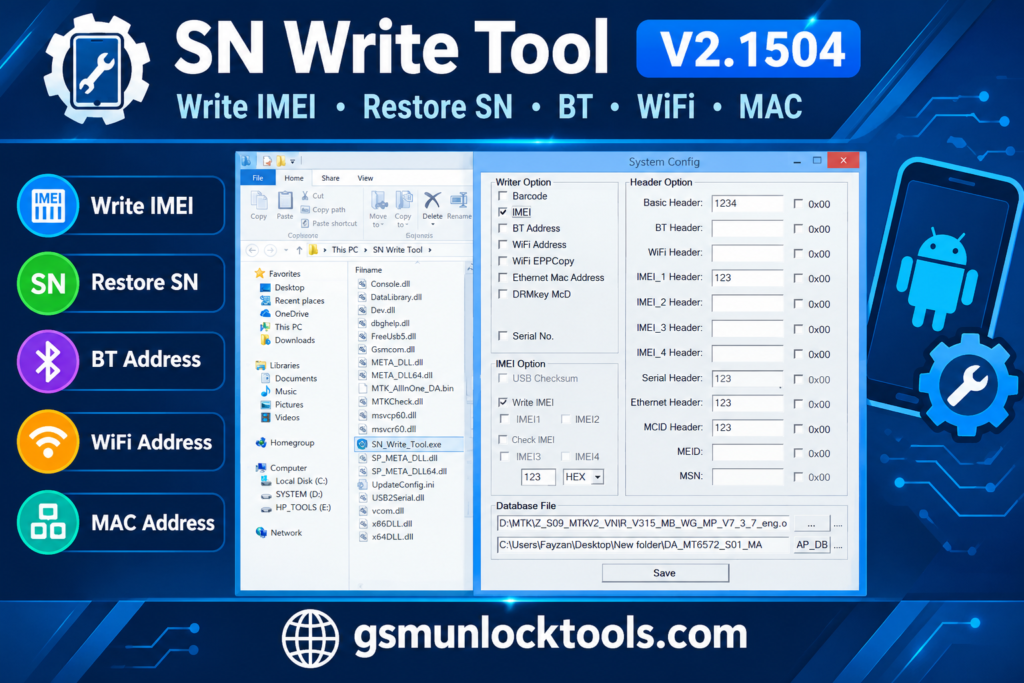Click the IMEI_1 Header input field
Screen dimensions: 1024x683
[747, 278]
